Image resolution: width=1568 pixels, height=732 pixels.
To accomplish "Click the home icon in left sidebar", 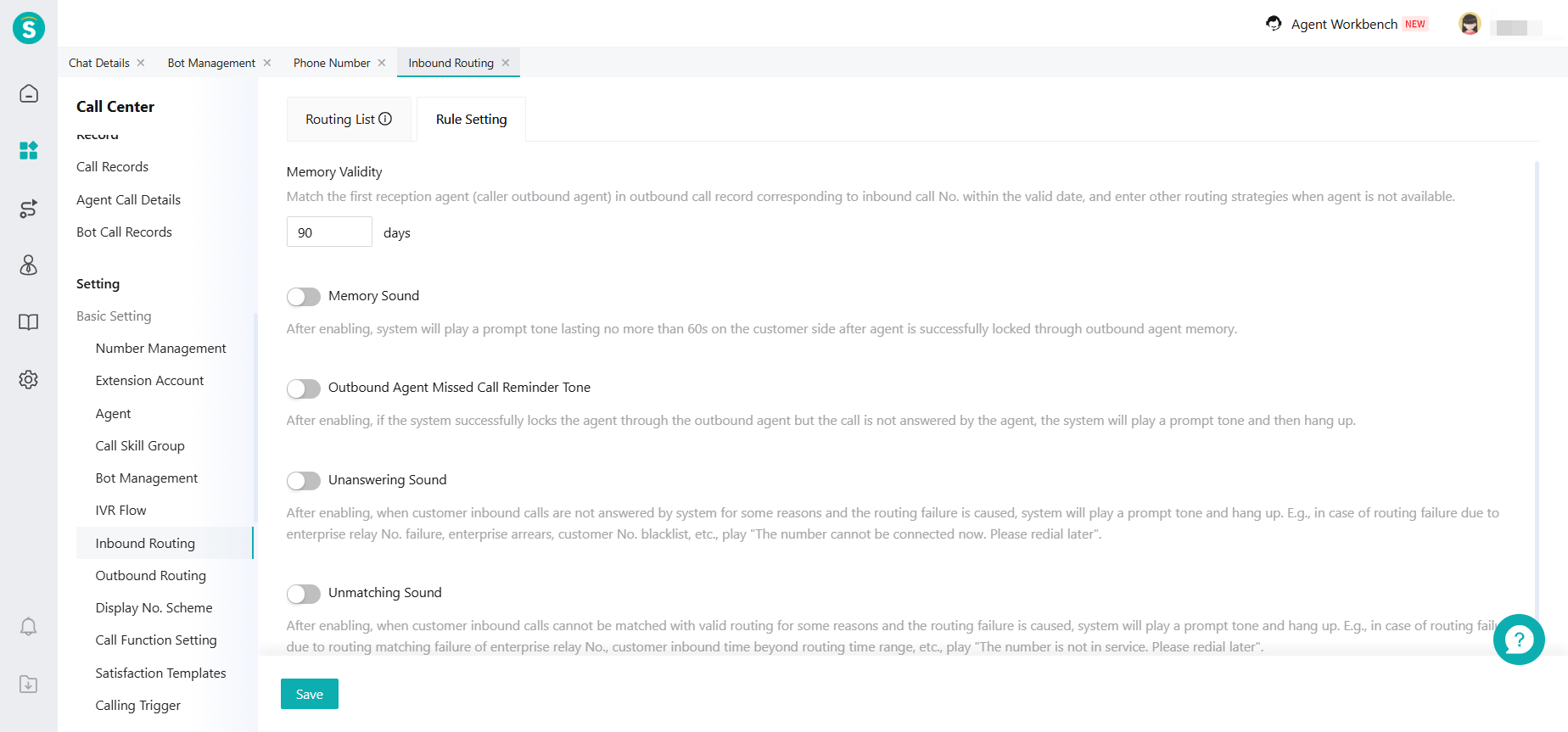I will tap(29, 93).
